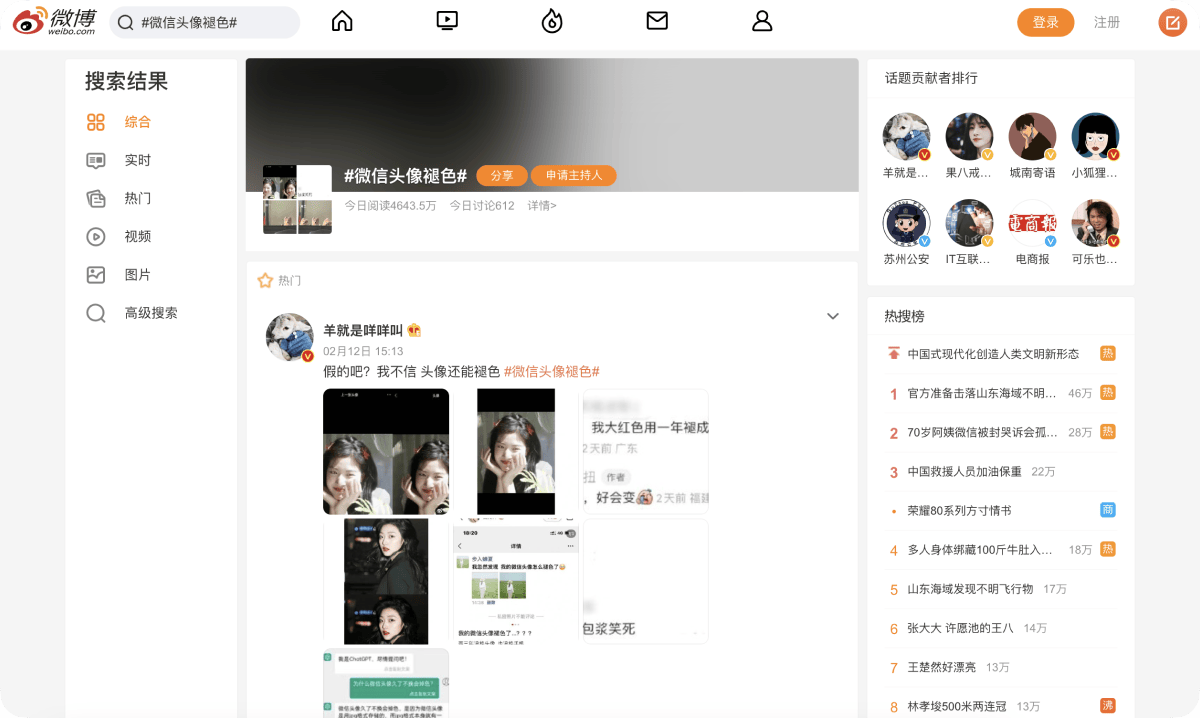Open the messages envelope icon
Image resolution: width=1200 pixels, height=718 pixels.
coord(657,20)
